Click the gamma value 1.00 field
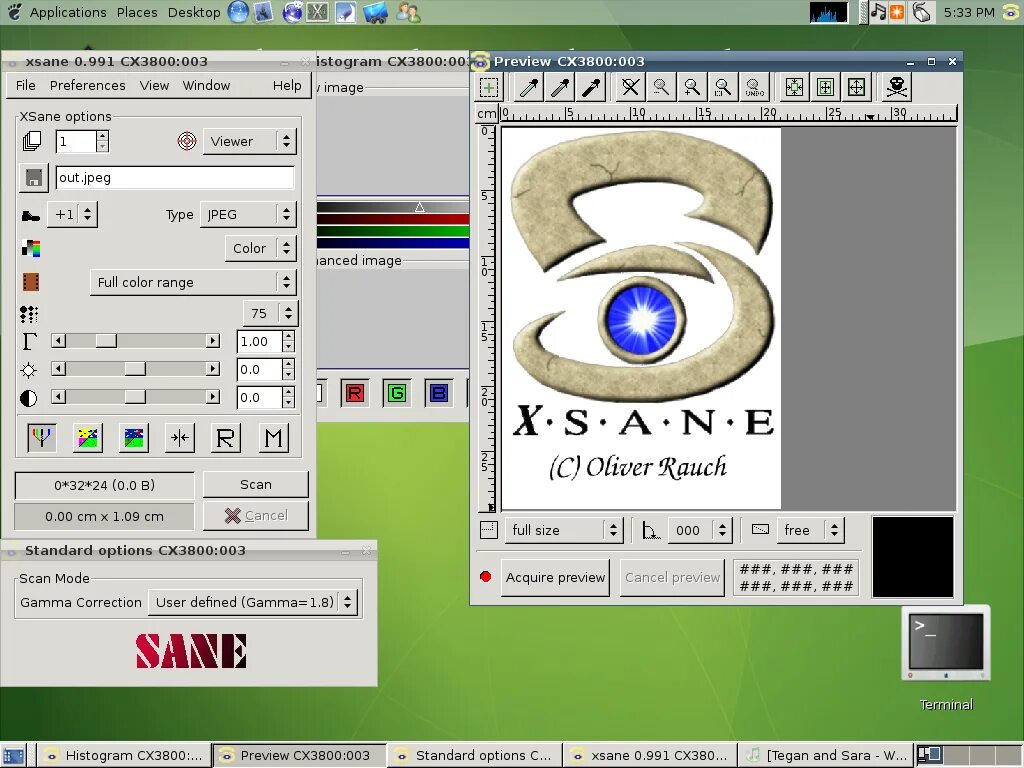Image resolution: width=1024 pixels, height=768 pixels. 260,342
